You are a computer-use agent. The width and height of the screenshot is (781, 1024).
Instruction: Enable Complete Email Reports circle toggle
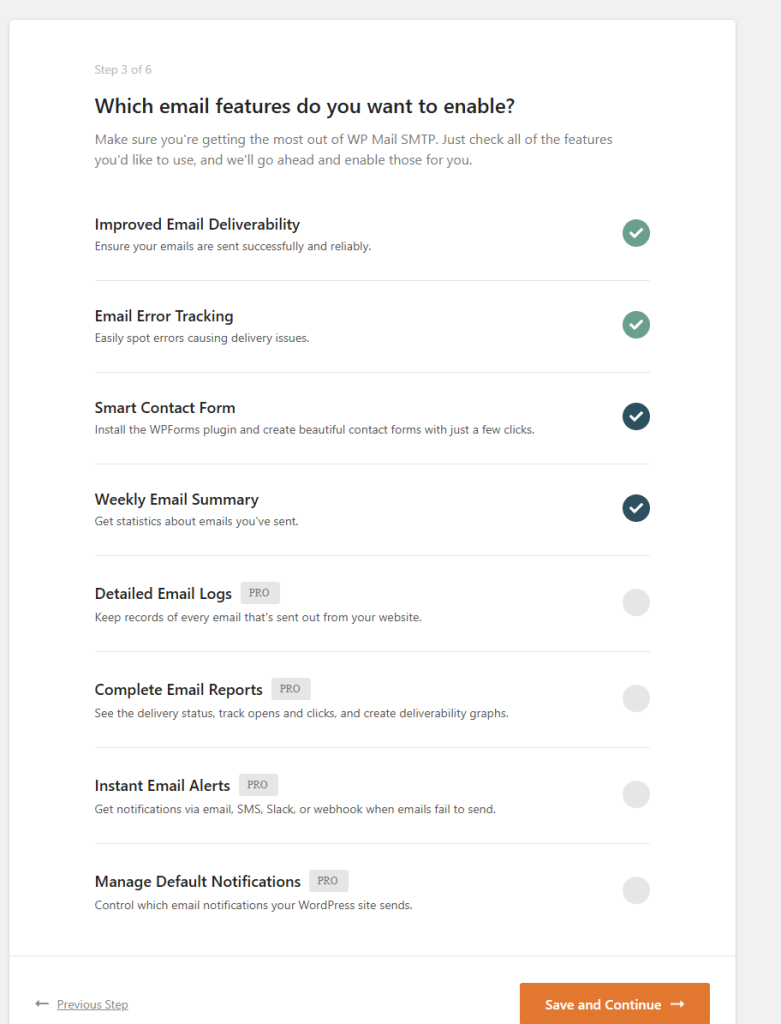(x=636, y=698)
